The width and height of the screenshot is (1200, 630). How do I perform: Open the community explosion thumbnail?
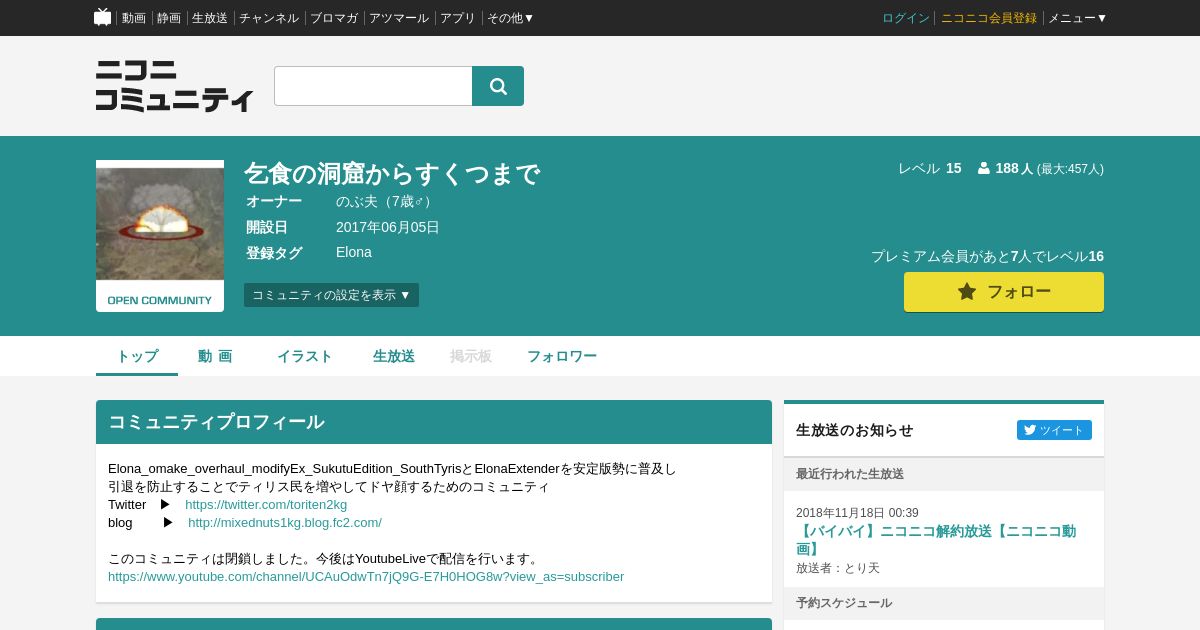pyautogui.click(x=160, y=236)
